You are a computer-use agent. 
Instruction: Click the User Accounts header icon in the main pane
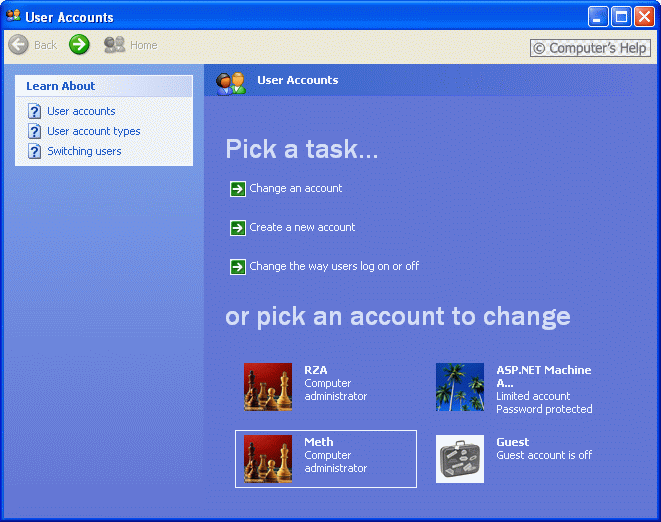[231, 83]
